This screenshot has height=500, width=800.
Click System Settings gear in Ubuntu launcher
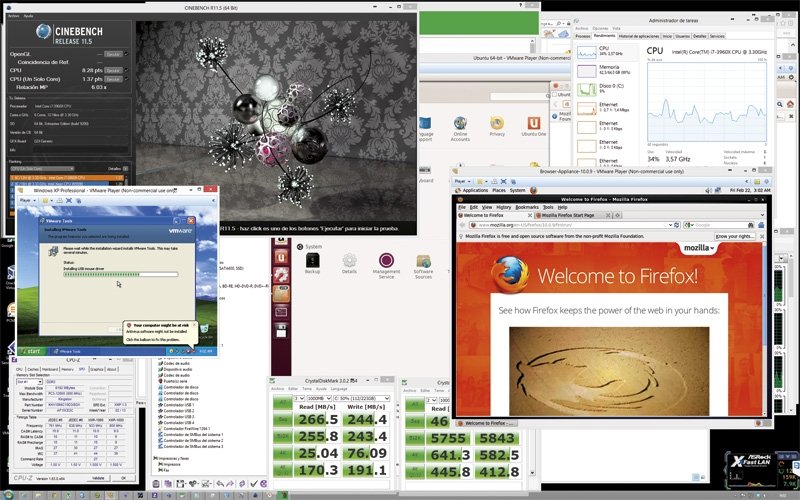[x=281, y=276]
